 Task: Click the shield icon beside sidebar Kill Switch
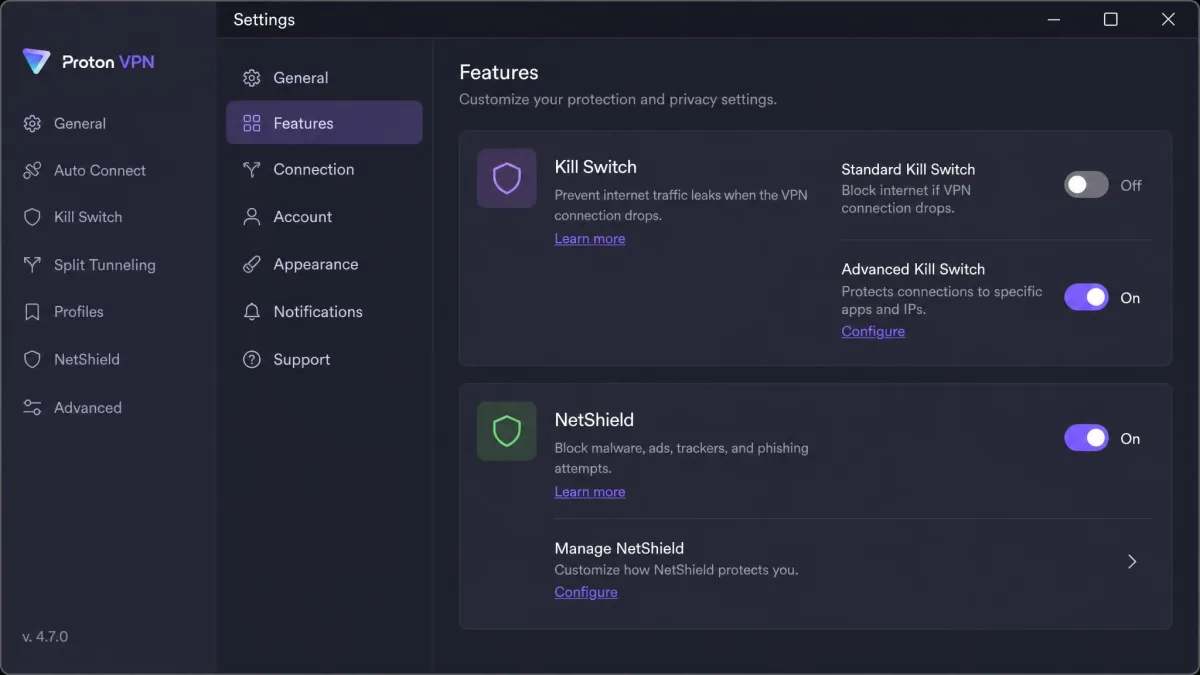pos(32,217)
